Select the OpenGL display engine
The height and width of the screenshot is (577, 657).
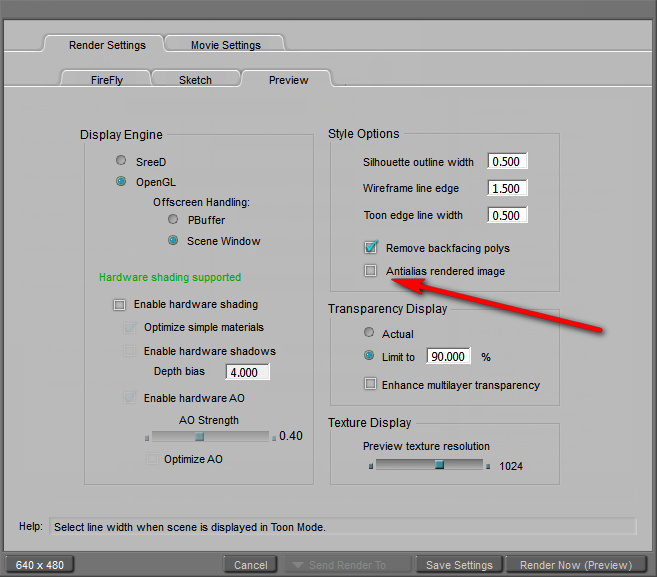[x=121, y=182]
